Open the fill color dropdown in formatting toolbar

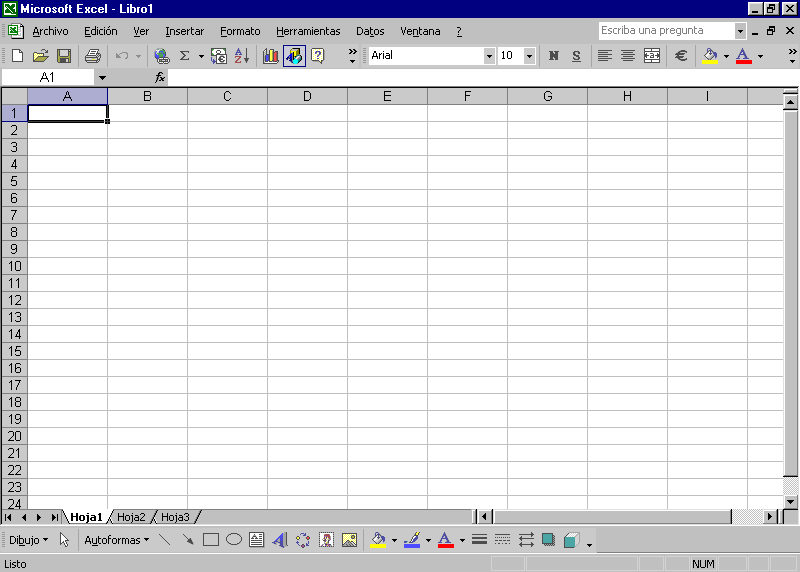726,56
